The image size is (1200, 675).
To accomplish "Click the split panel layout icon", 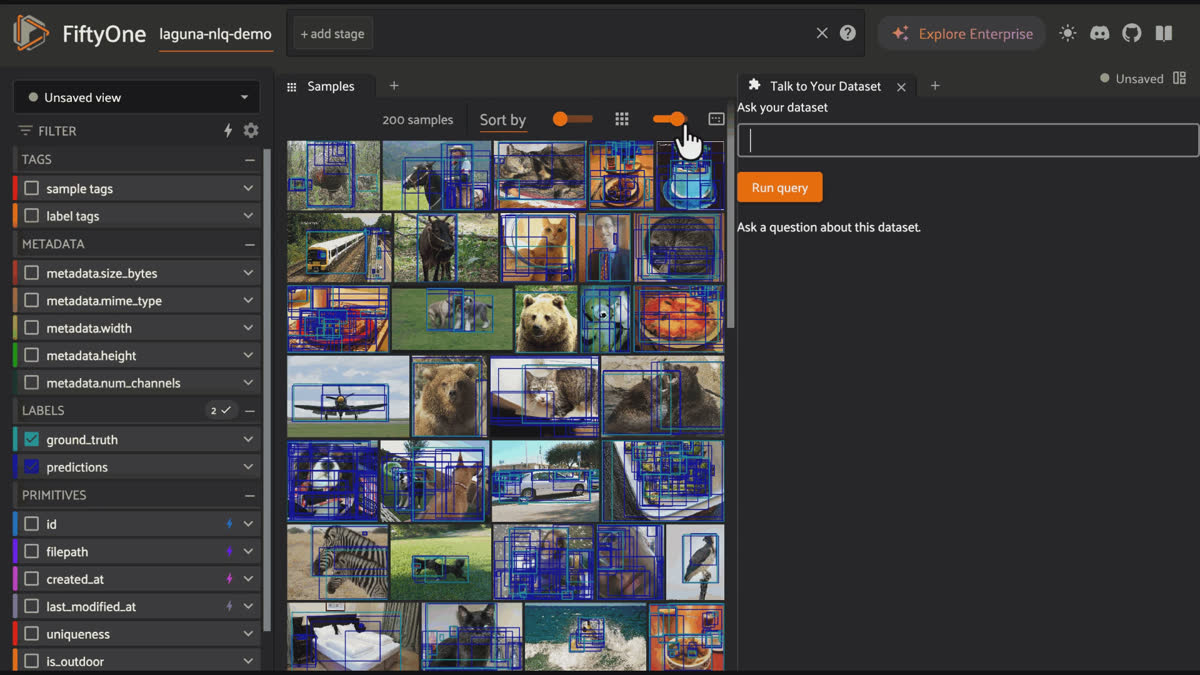I will click(1180, 78).
